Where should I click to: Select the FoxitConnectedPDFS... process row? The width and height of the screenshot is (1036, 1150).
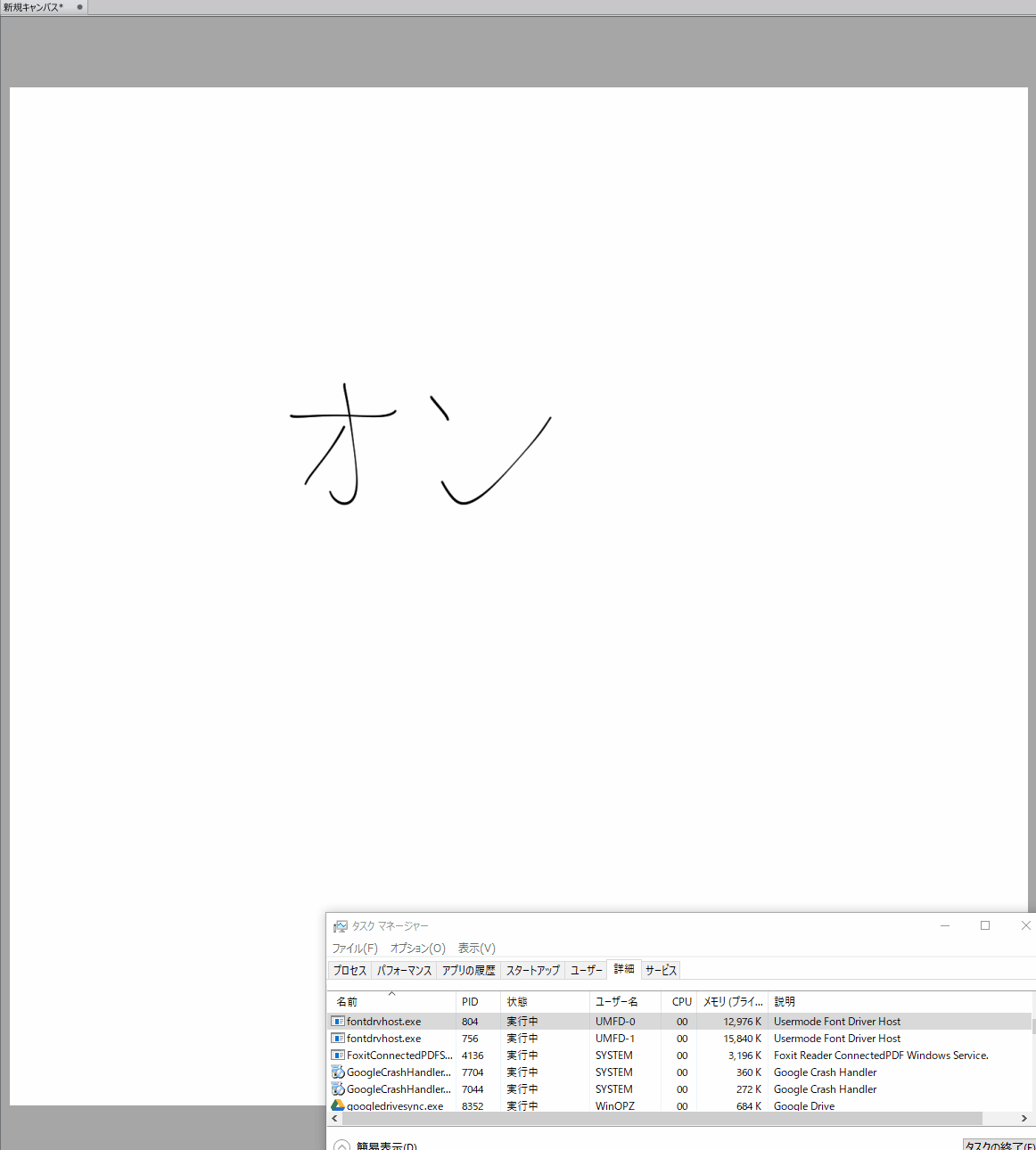(679, 1056)
